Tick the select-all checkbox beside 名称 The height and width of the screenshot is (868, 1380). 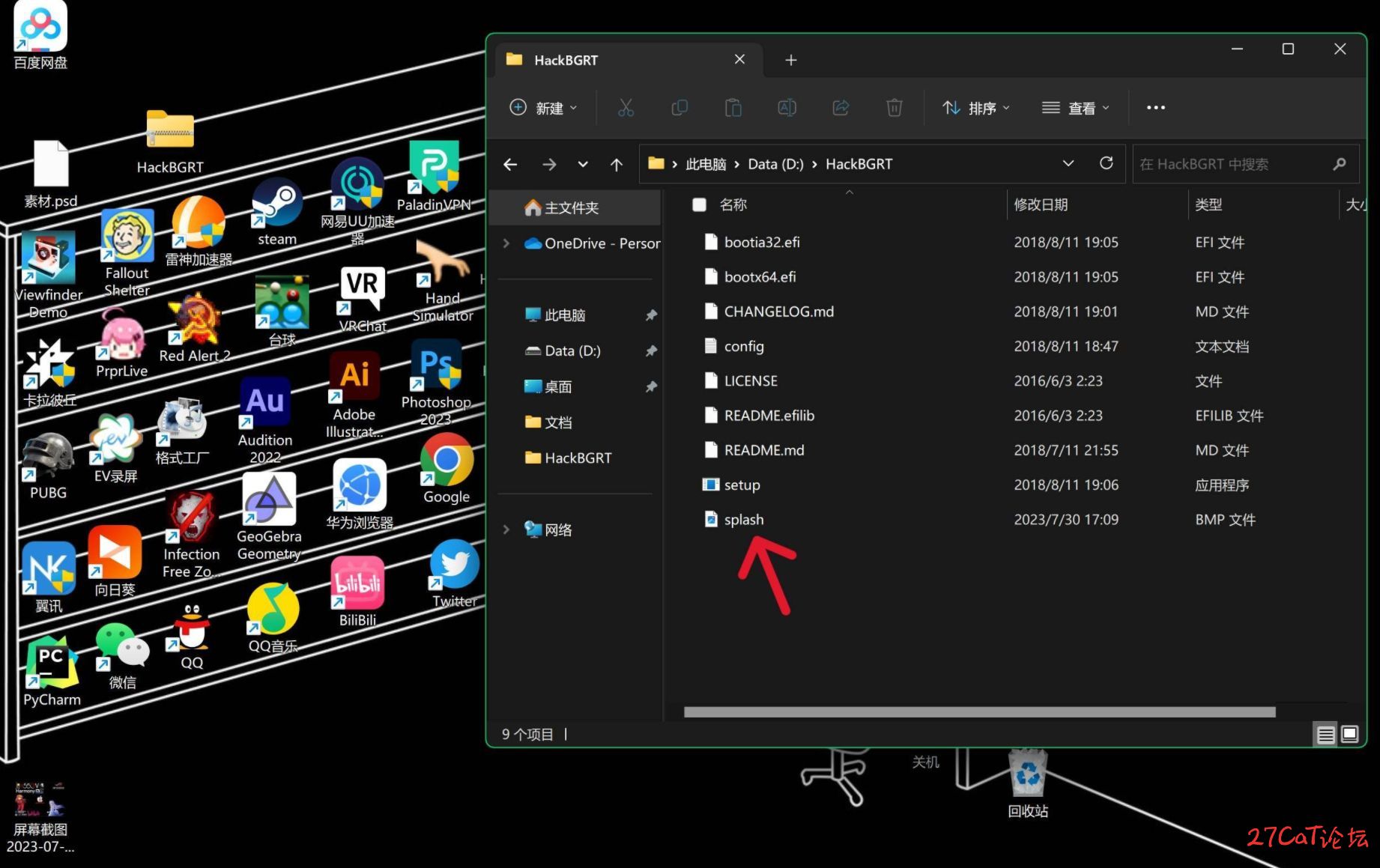699,204
